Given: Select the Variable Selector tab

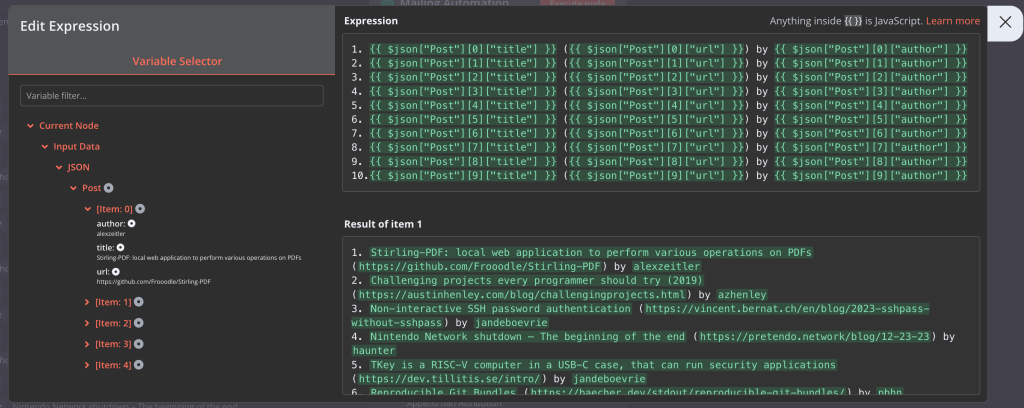Looking at the screenshot, I should 177,61.
